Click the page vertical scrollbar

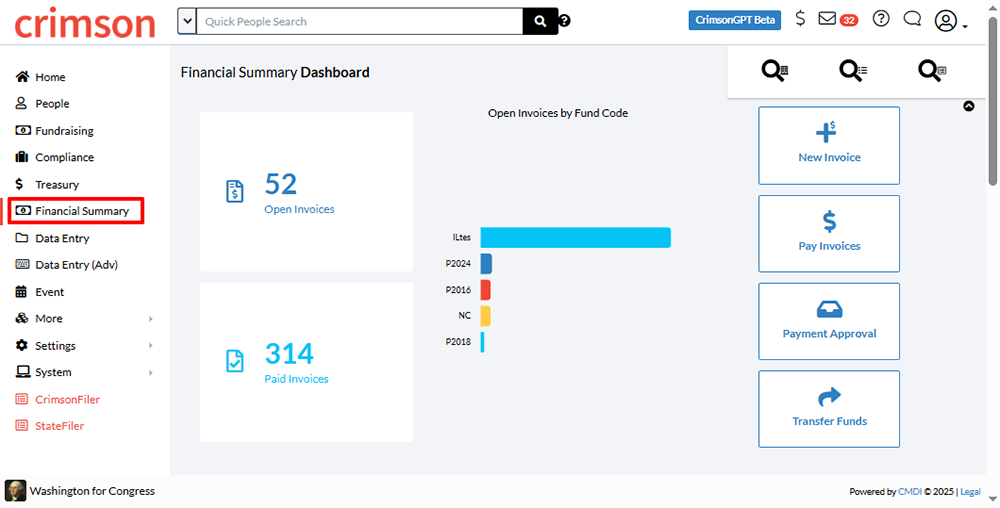click(993, 102)
